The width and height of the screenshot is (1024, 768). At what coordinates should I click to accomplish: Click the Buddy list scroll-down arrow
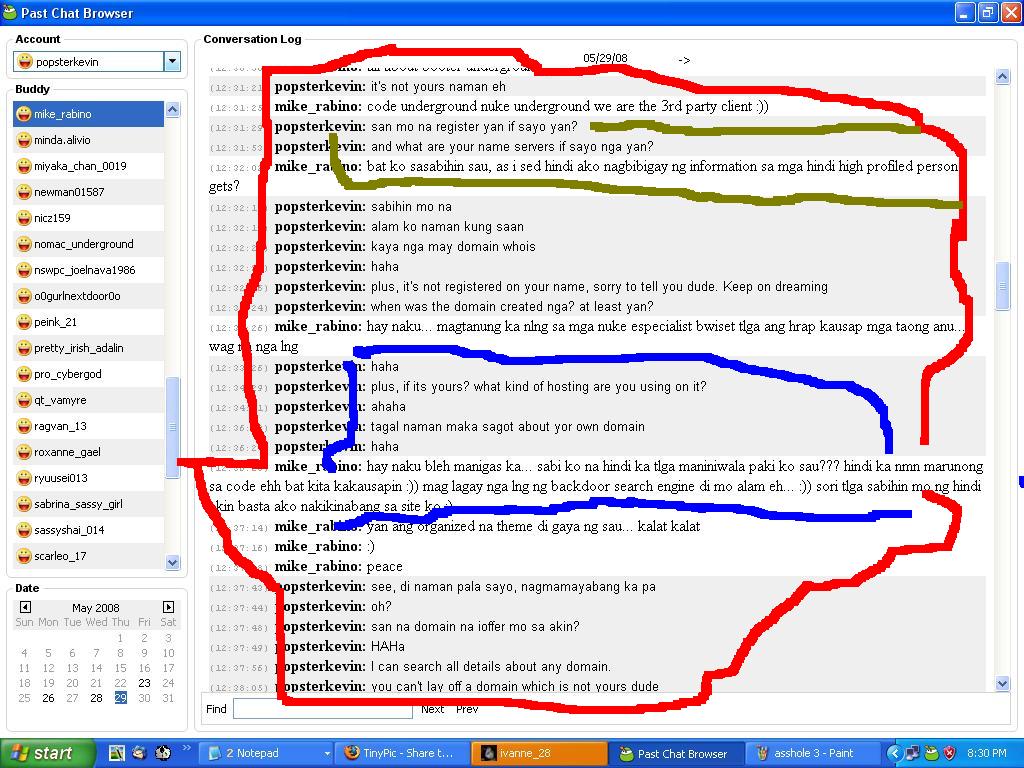[172, 562]
